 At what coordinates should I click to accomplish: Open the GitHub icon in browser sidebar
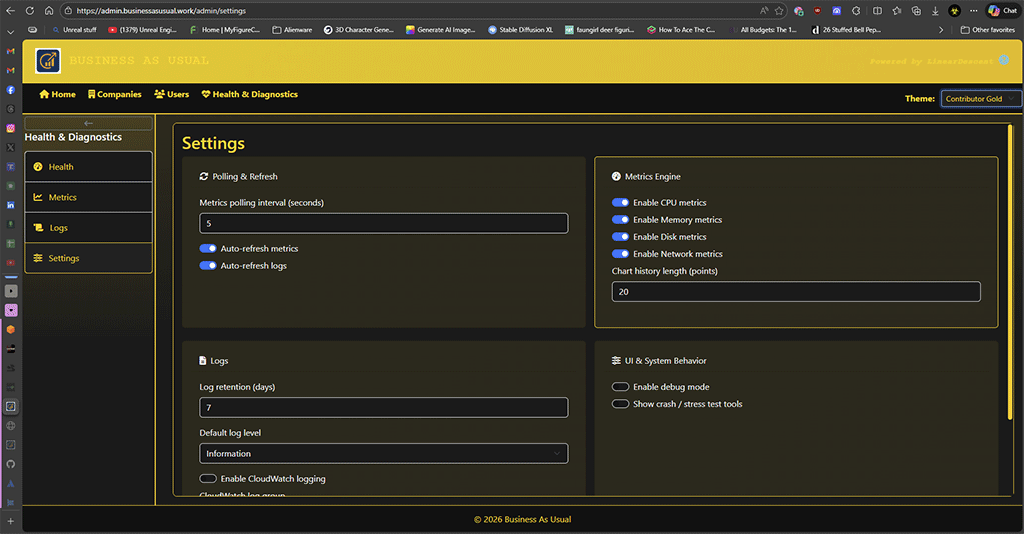point(11,464)
